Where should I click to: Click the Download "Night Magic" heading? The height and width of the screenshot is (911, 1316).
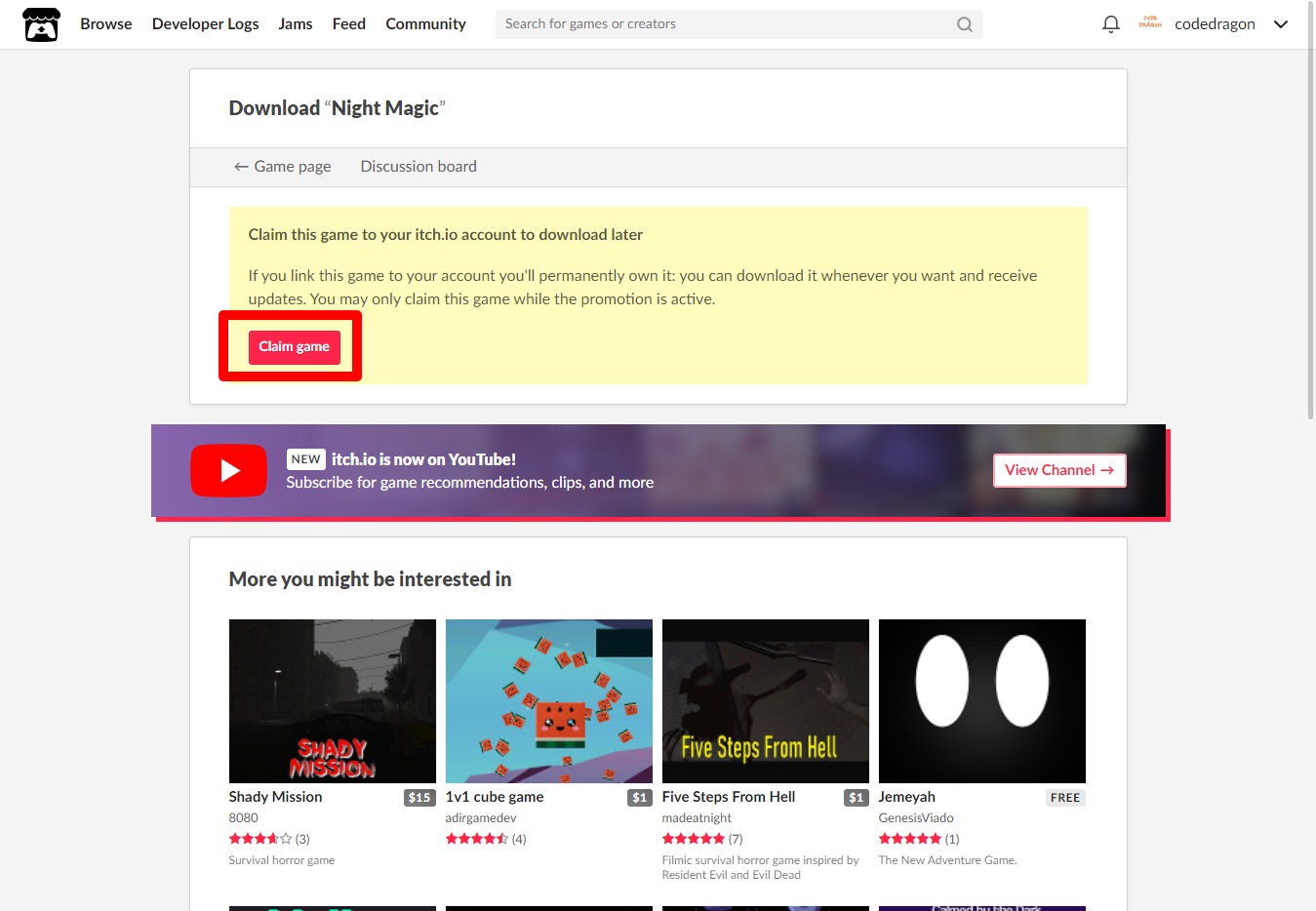tap(338, 108)
